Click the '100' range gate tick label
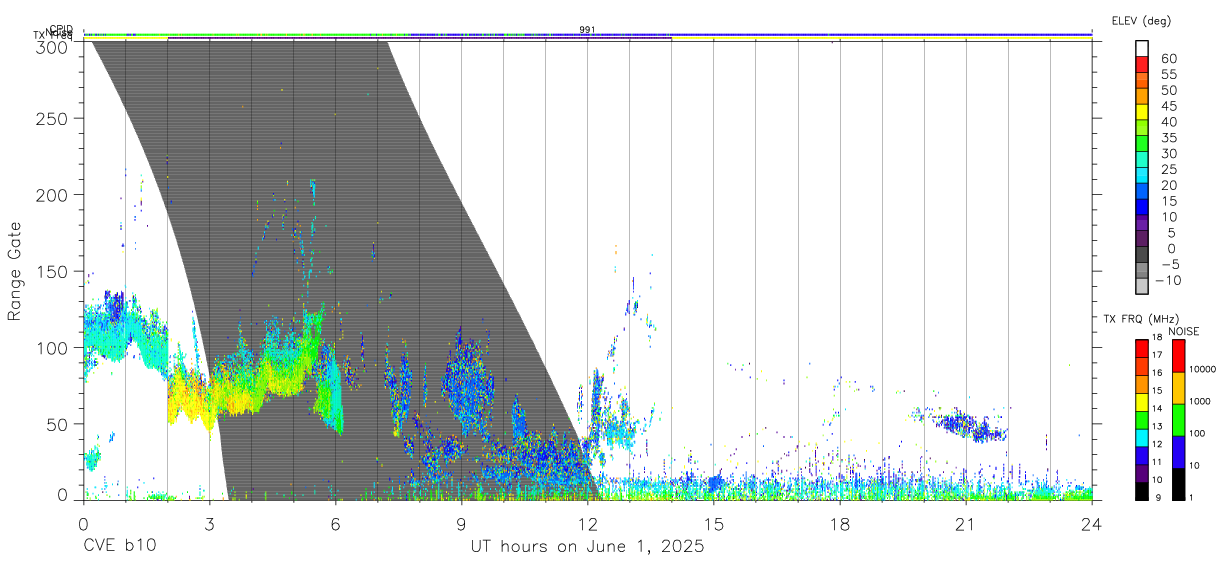This screenshot has height=567, width=1228. (52, 347)
